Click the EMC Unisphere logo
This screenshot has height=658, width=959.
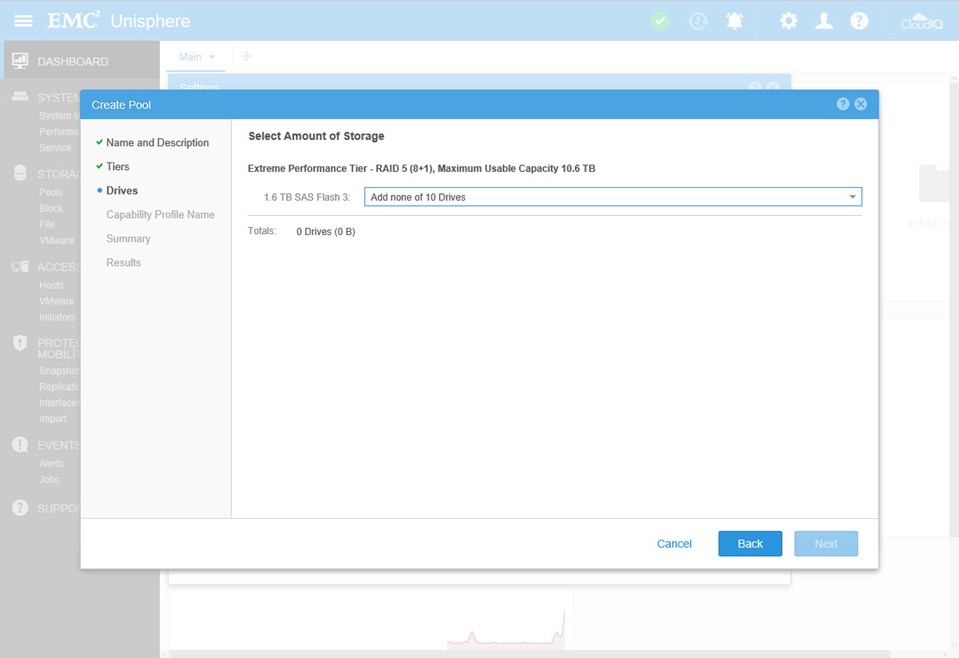tap(119, 21)
